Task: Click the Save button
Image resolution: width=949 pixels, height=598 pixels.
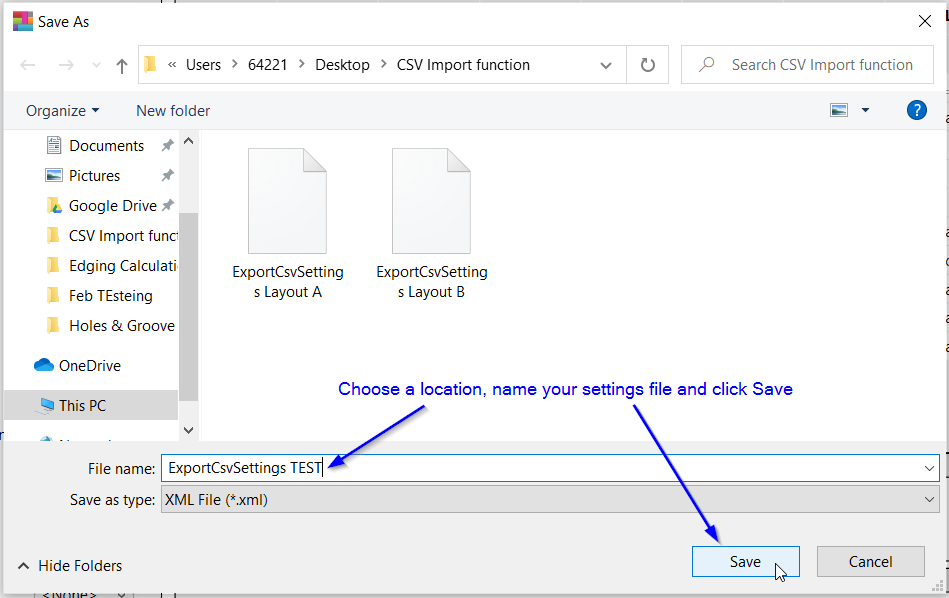Action: [x=745, y=562]
